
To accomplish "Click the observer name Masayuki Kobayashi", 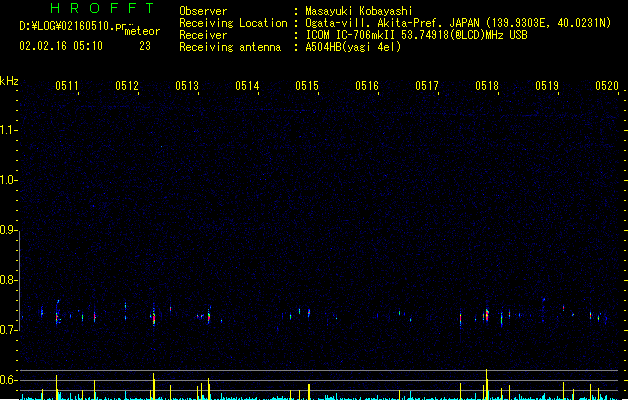I will 359,11.
